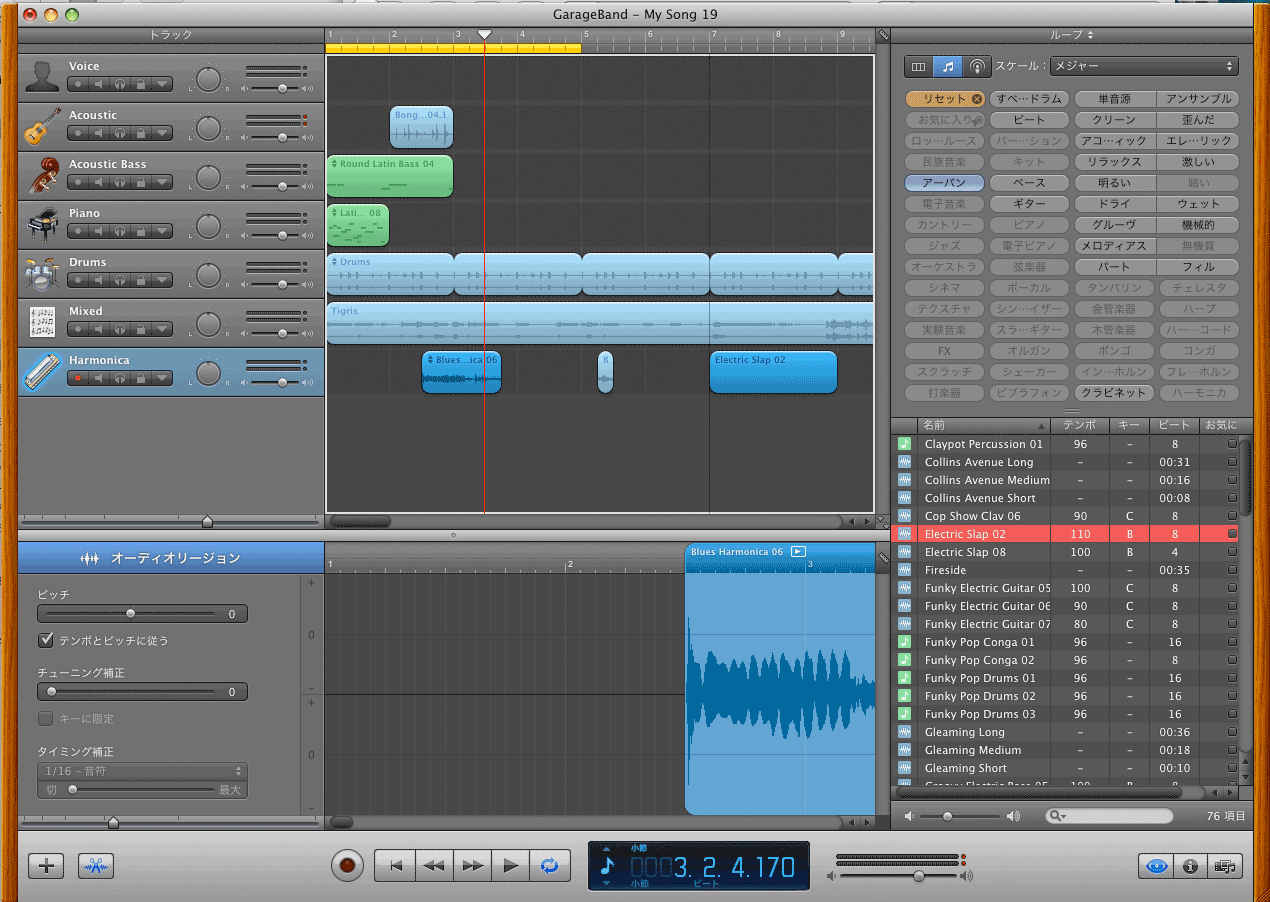Open the スケール dropdown showing メジャー

(1143, 66)
